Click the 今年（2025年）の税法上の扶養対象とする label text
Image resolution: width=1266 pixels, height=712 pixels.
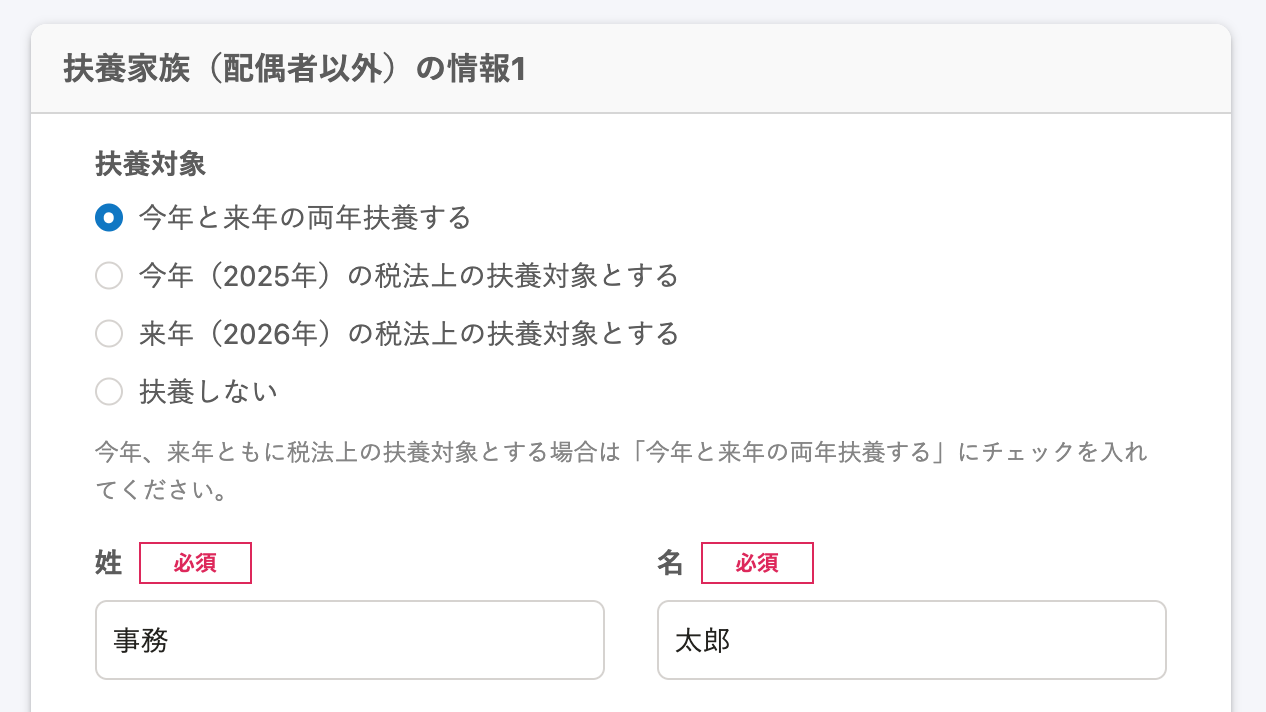[x=408, y=276]
